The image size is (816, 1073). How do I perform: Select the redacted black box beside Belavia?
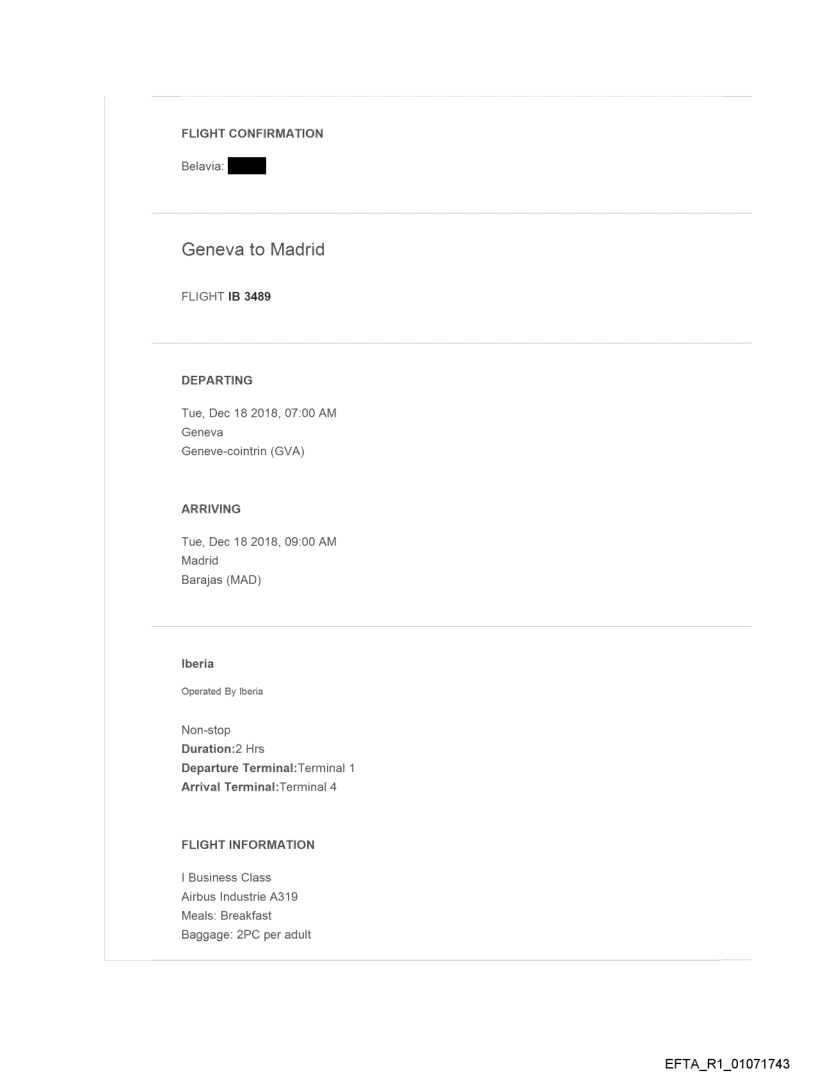(246, 167)
